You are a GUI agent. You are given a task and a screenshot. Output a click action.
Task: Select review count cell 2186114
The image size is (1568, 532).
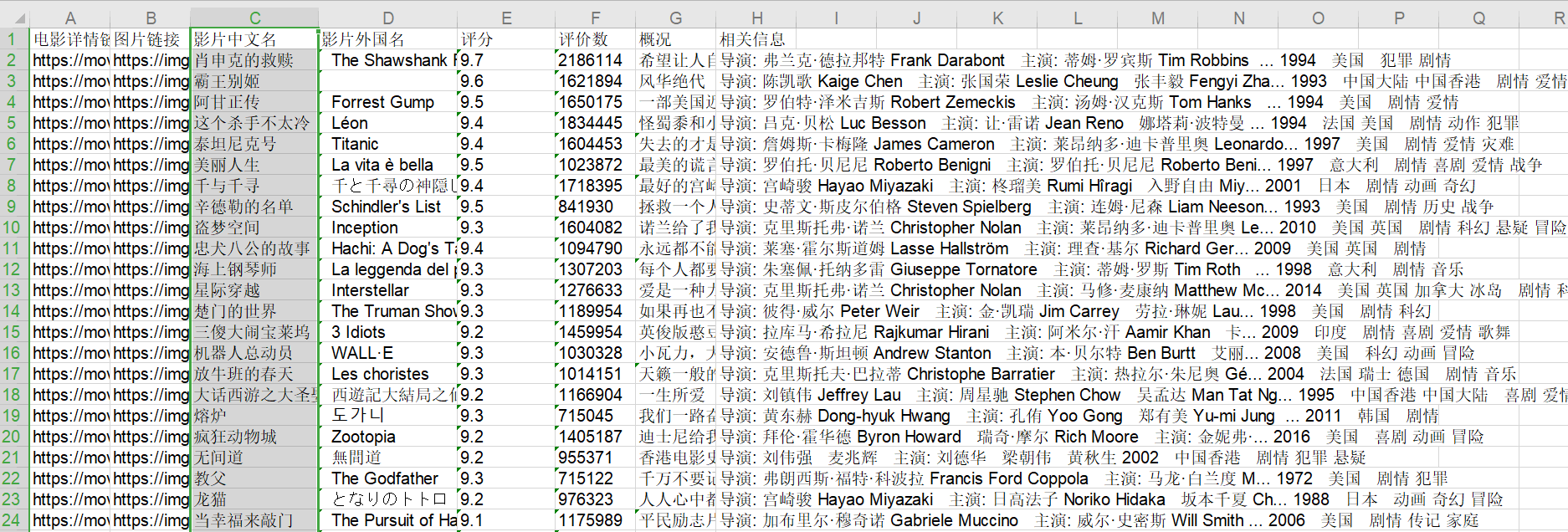pyautogui.click(x=595, y=59)
